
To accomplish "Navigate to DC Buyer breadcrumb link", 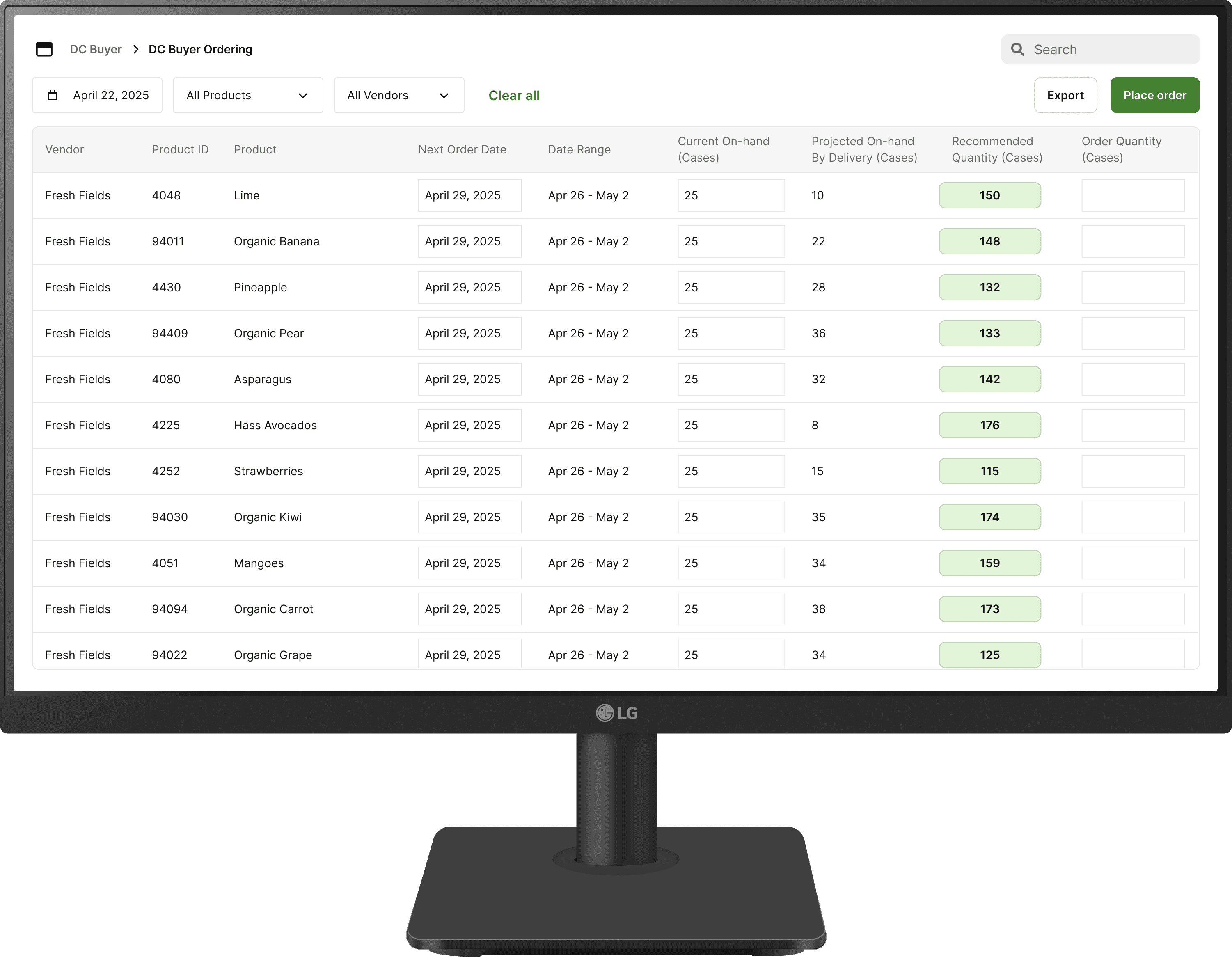I will pos(95,49).
